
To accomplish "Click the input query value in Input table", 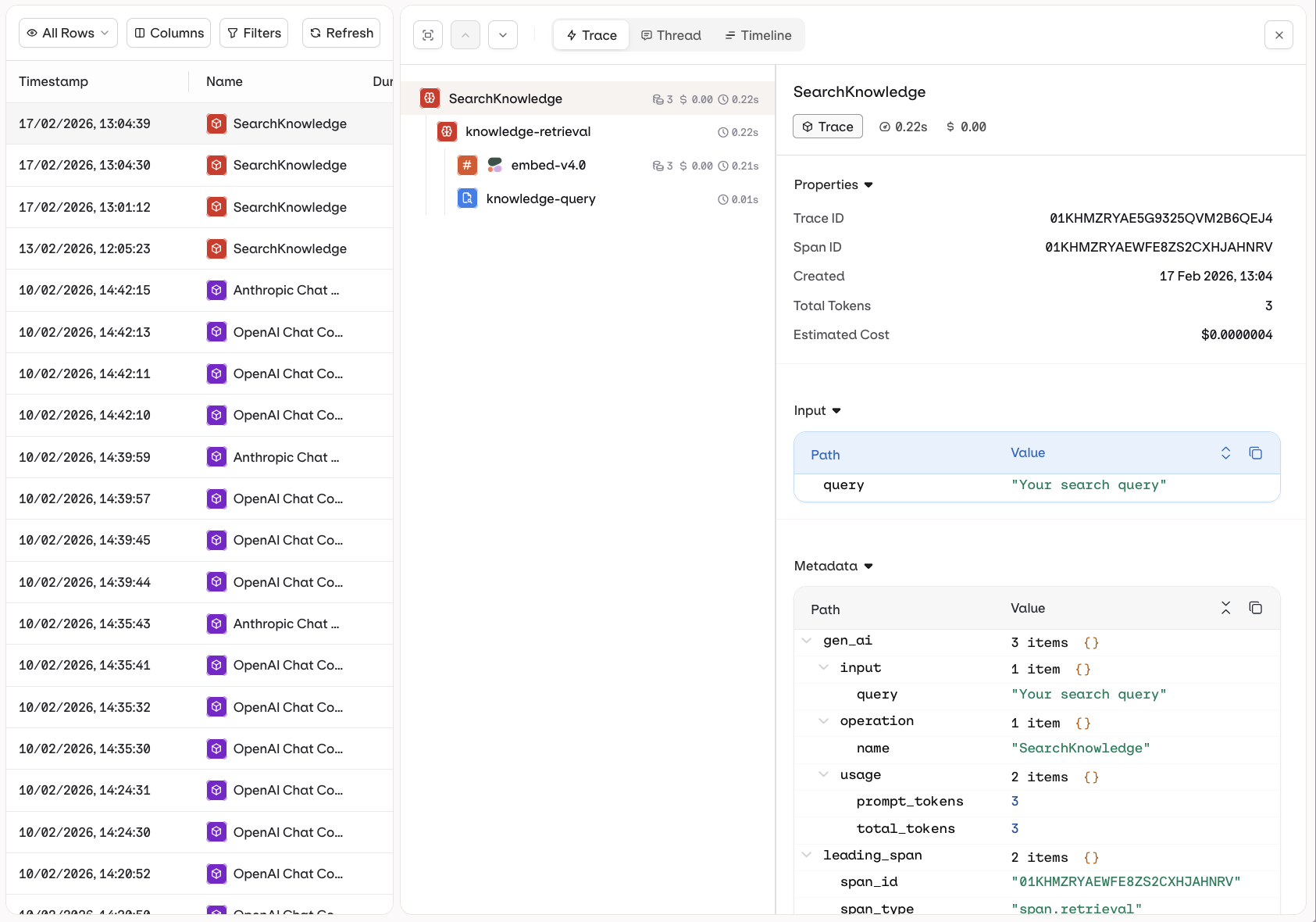I will (1089, 484).
